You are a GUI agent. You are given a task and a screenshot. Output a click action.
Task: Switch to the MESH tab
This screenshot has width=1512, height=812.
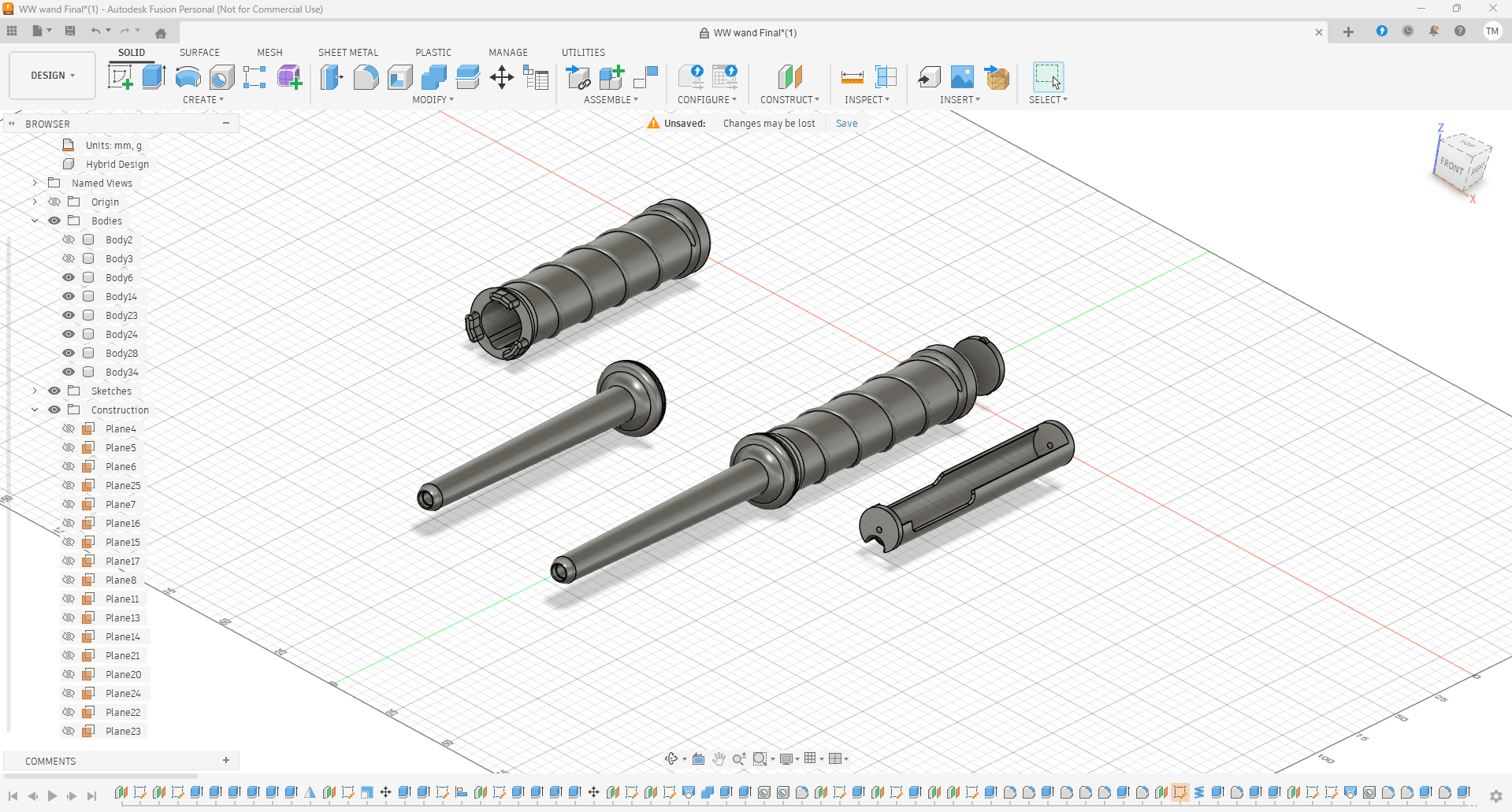pyautogui.click(x=269, y=53)
